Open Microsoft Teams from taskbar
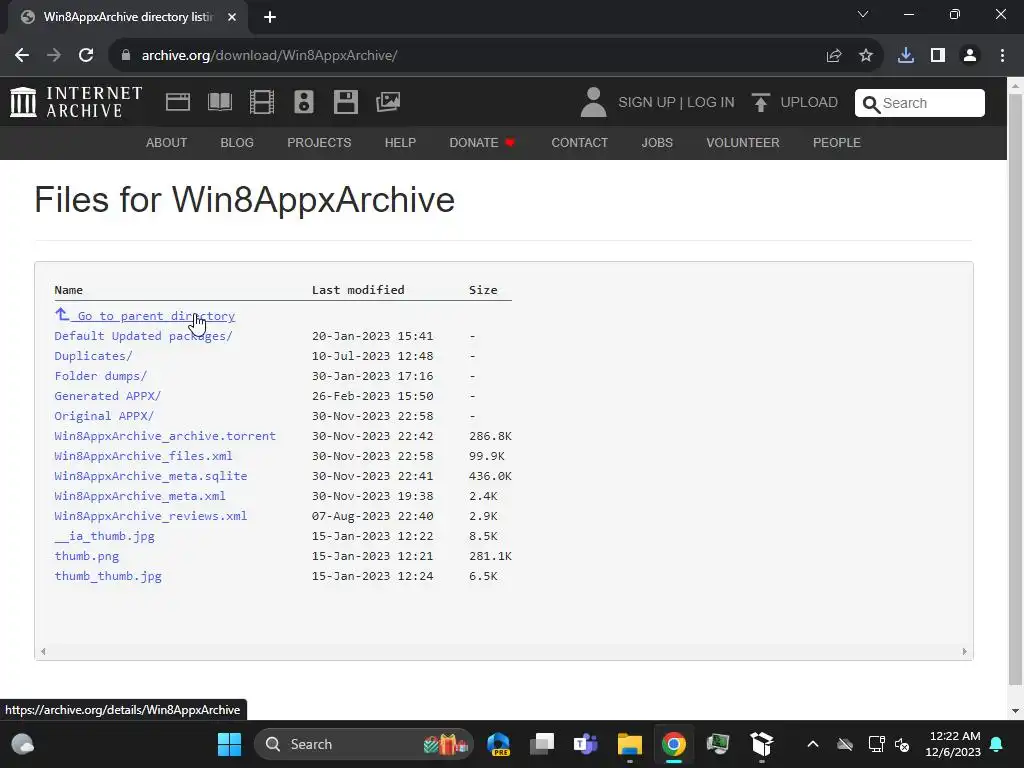Image resolution: width=1024 pixels, height=768 pixels. [586, 744]
